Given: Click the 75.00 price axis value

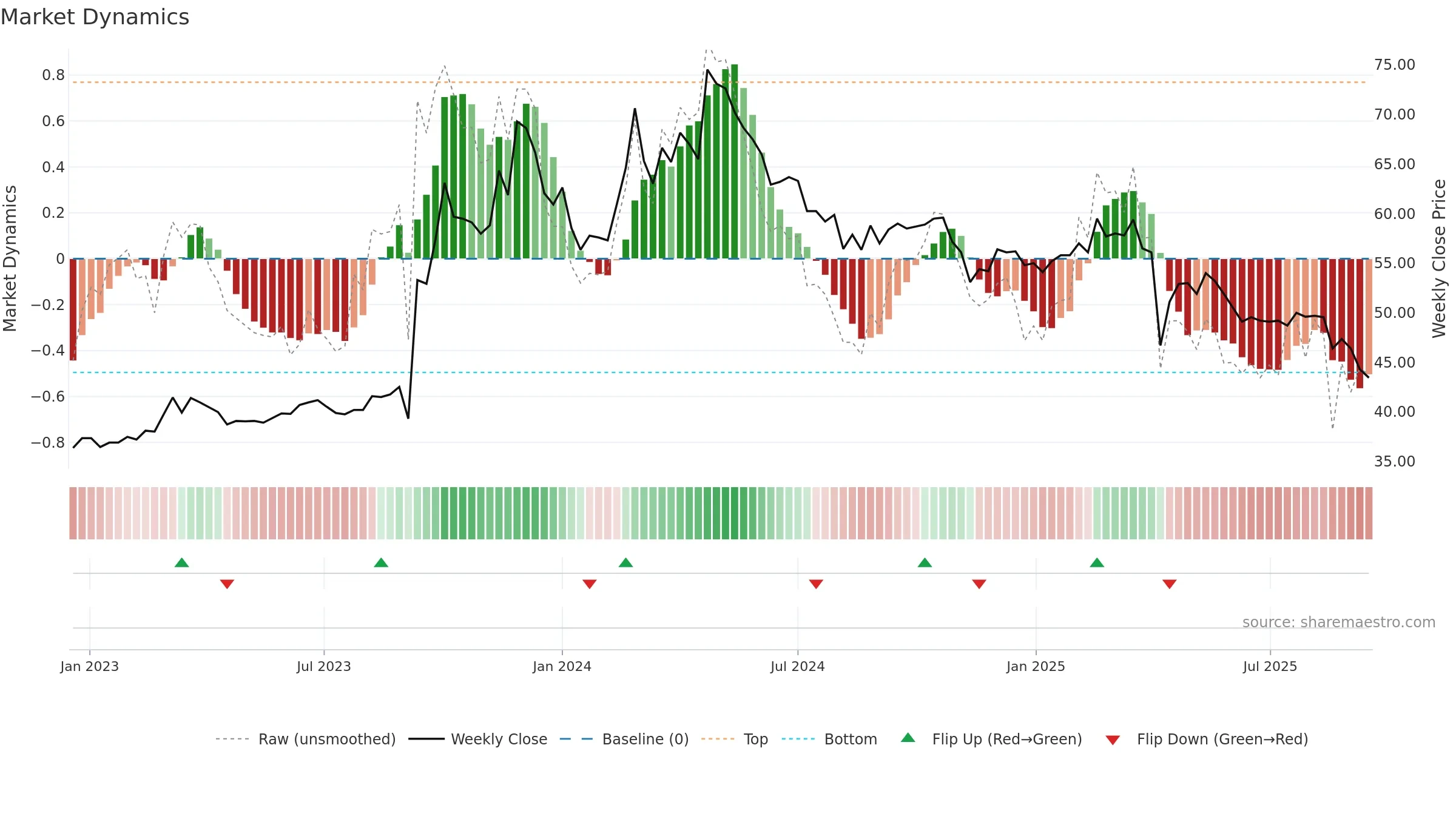Looking at the screenshot, I should coord(1395,65).
